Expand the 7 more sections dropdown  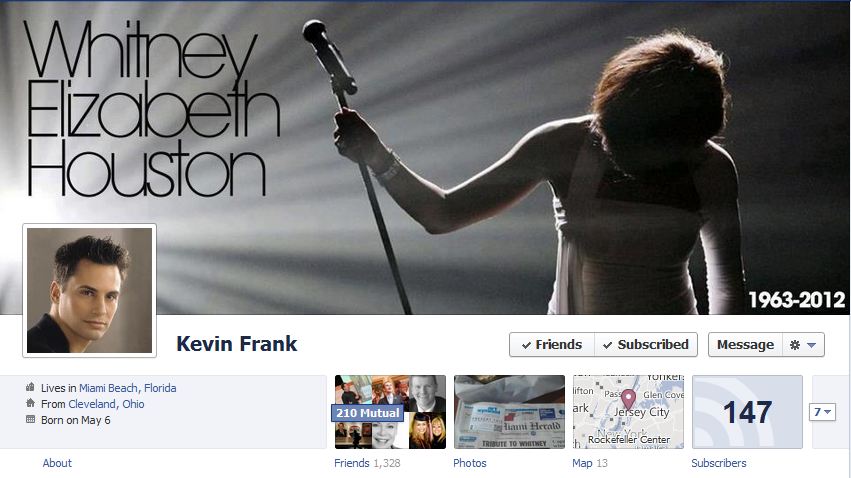(x=822, y=412)
